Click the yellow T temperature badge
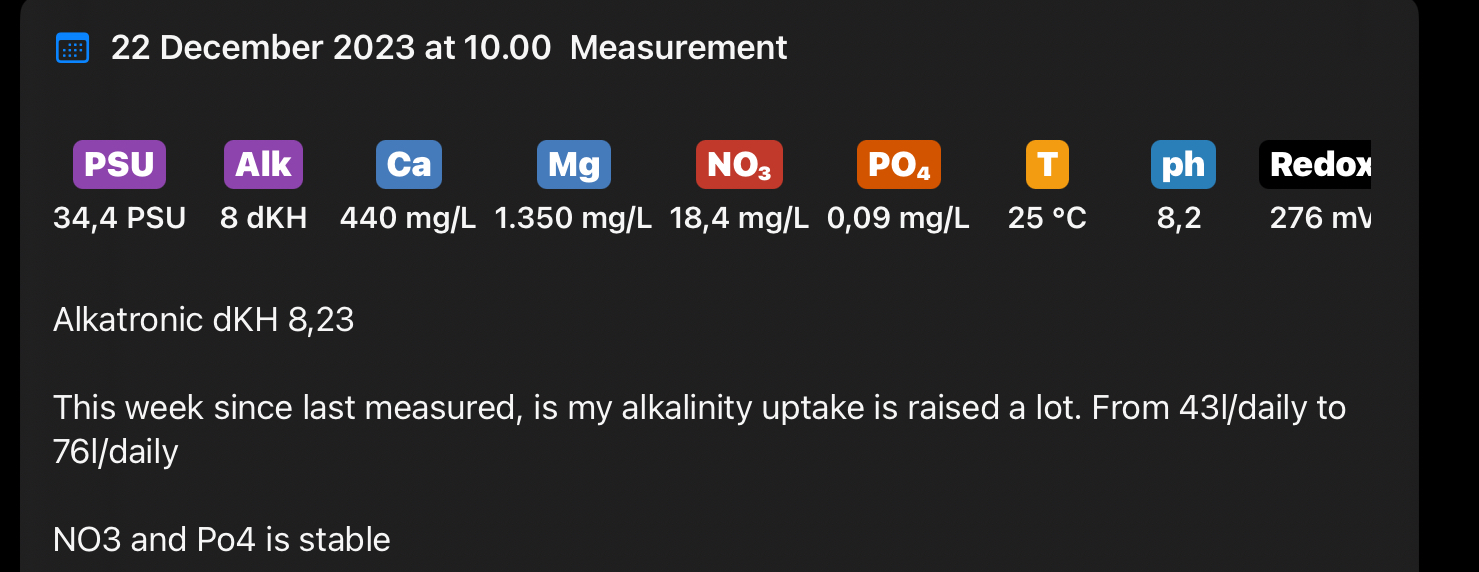 click(1047, 165)
